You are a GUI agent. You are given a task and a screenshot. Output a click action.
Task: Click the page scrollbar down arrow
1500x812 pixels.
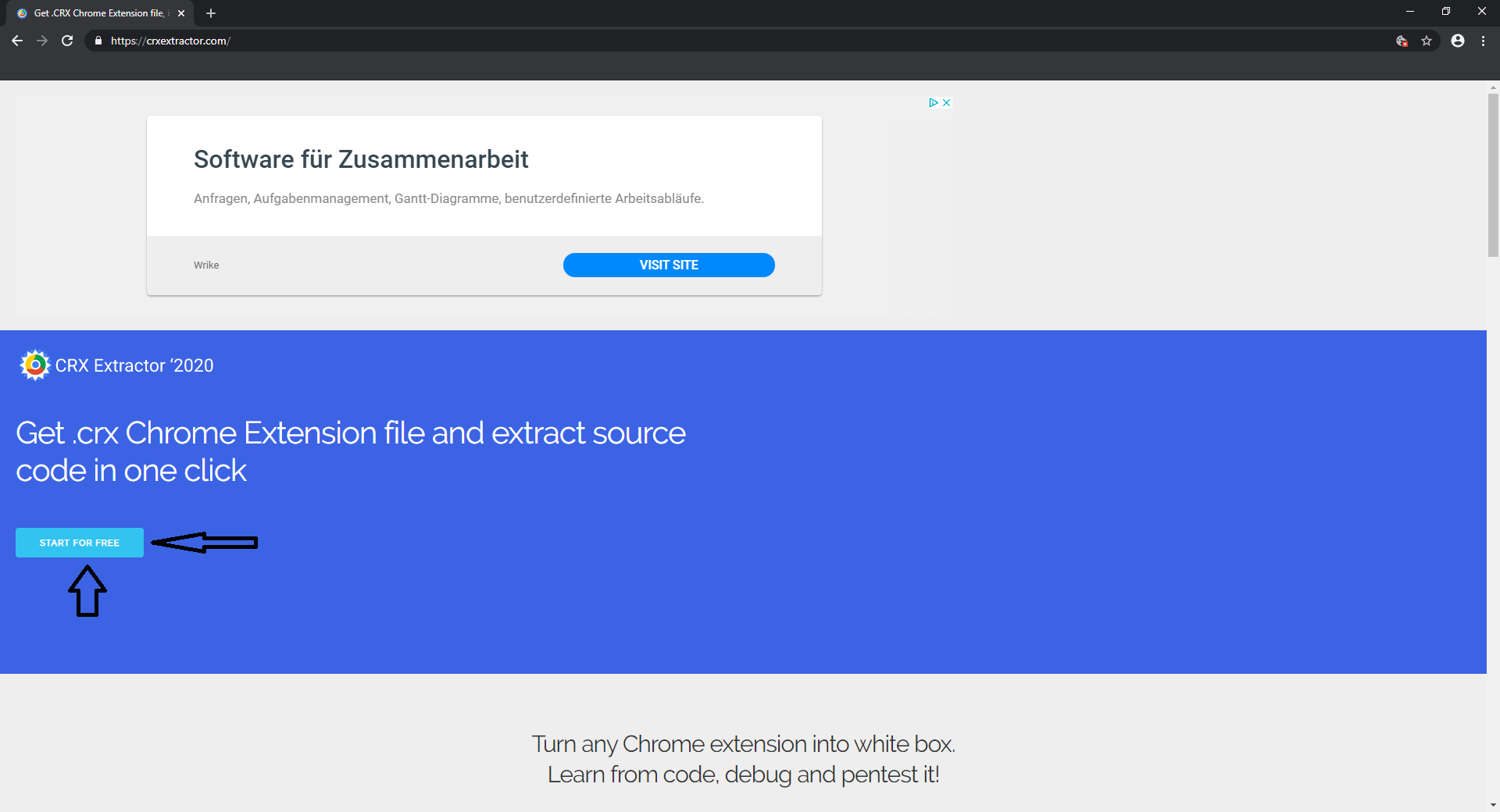tap(1493, 804)
